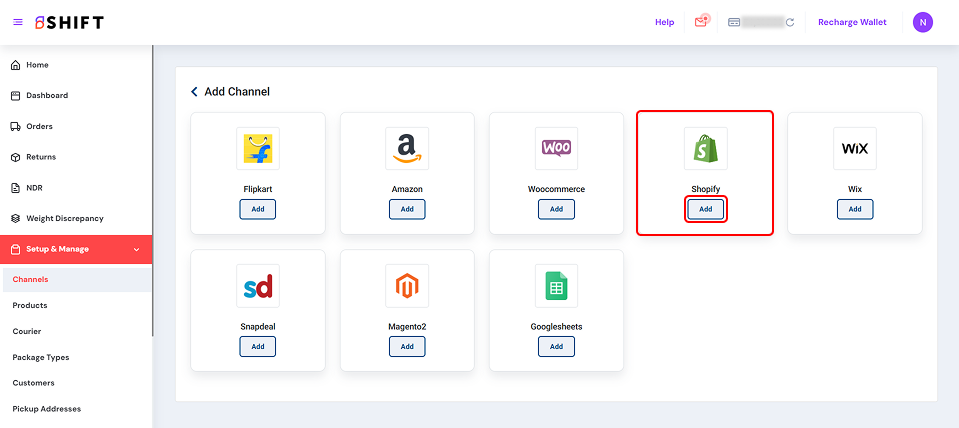This screenshot has height=428, width=959.
Task: Click the Flipkart logo icon
Action: pyautogui.click(x=257, y=148)
